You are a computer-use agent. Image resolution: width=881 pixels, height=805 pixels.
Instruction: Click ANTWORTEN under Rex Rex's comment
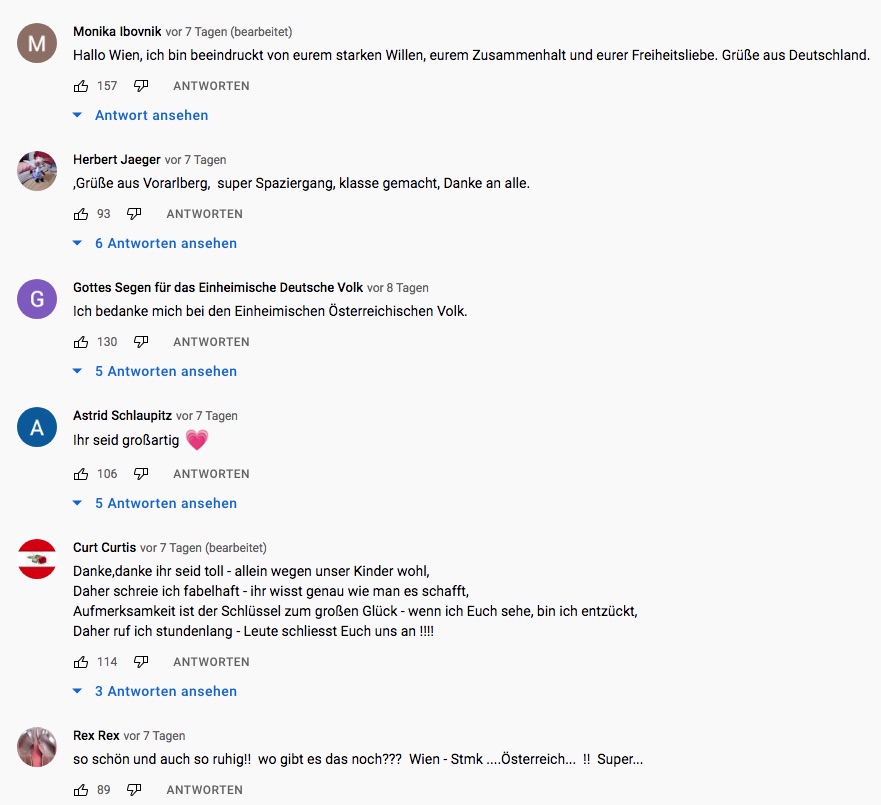click(x=204, y=790)
